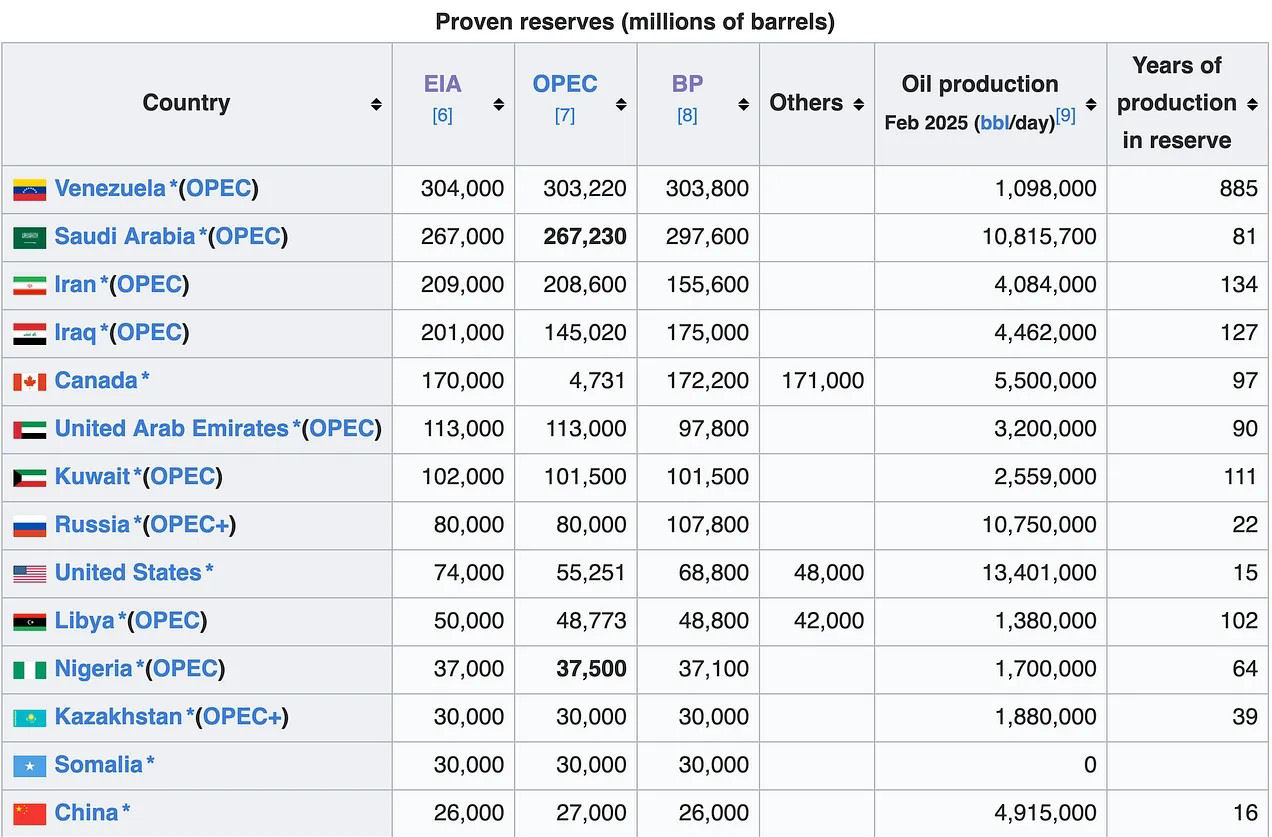Viewport: 1272px width, 837px height.
Task: Click the Others column header
Action: click(x=808, y=103)
